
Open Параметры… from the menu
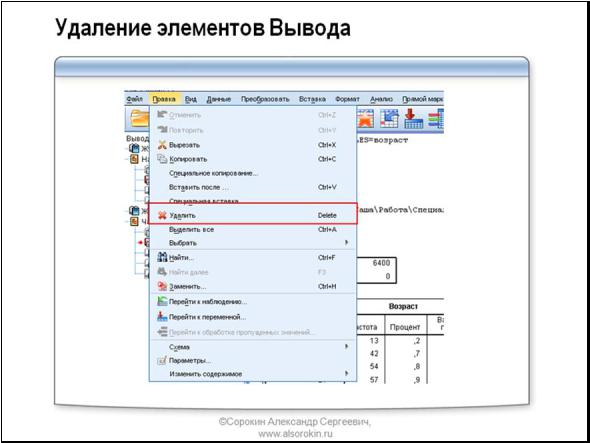point(252,361)
